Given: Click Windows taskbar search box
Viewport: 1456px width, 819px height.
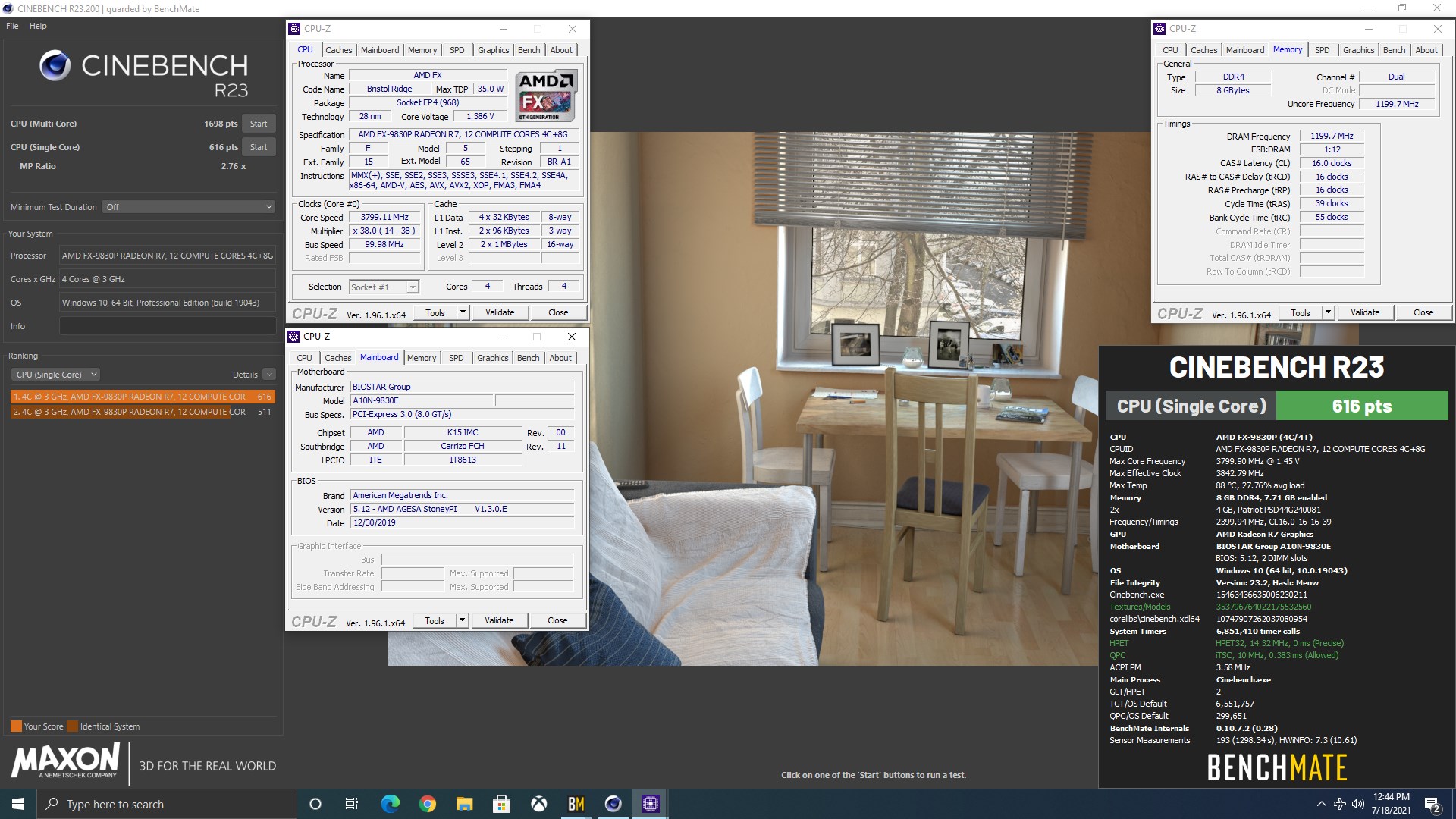Looking at the screenshot, I should point(167,804).
